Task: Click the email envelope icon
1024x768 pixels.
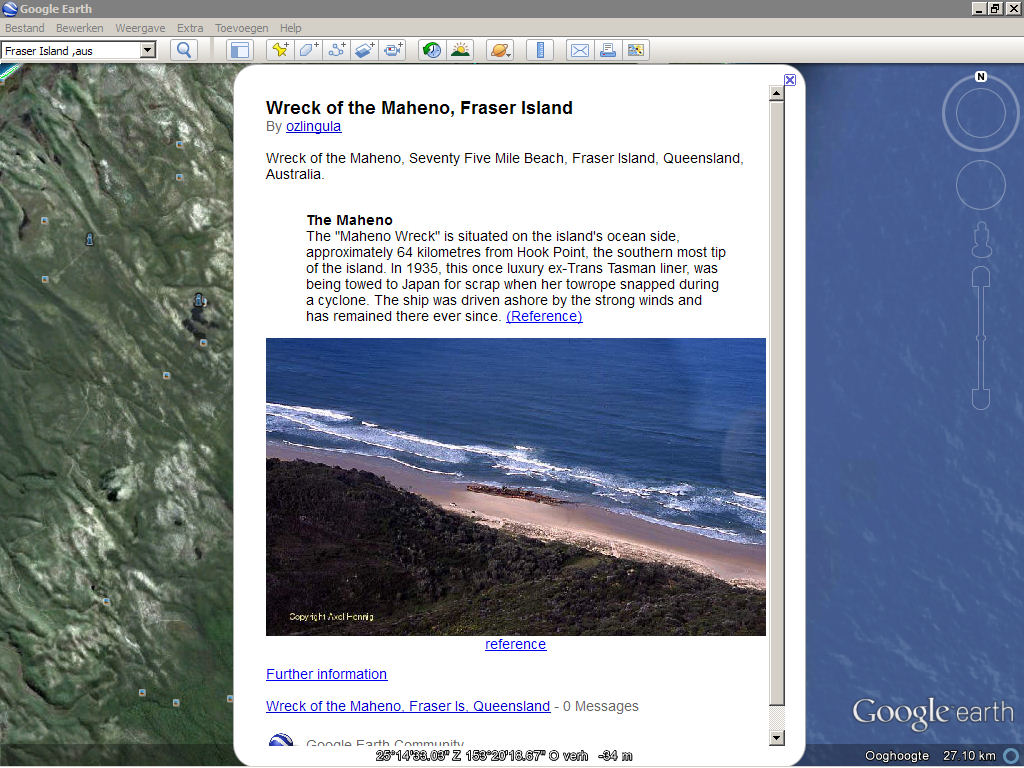Action: [580, 50]
